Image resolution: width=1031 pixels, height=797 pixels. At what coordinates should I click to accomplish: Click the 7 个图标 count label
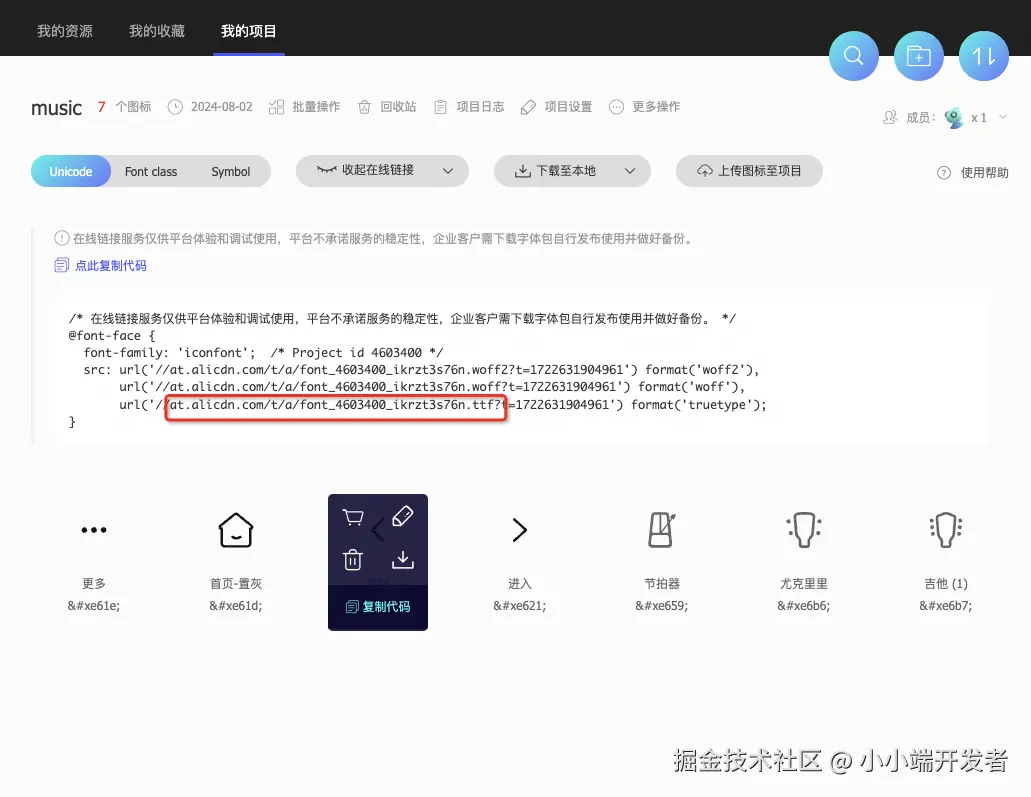pyautogui.click(x=124, y=107)
